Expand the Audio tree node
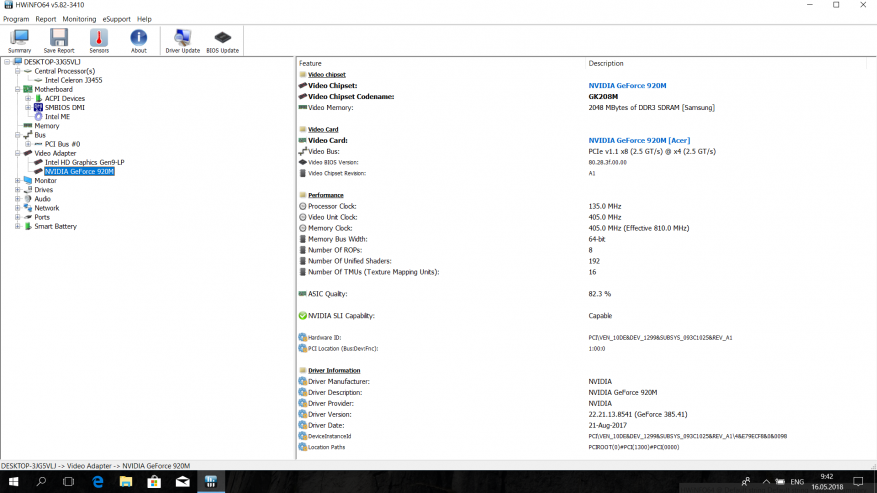The height and width of the screenshot is (493, 877). tap(18, 199)
